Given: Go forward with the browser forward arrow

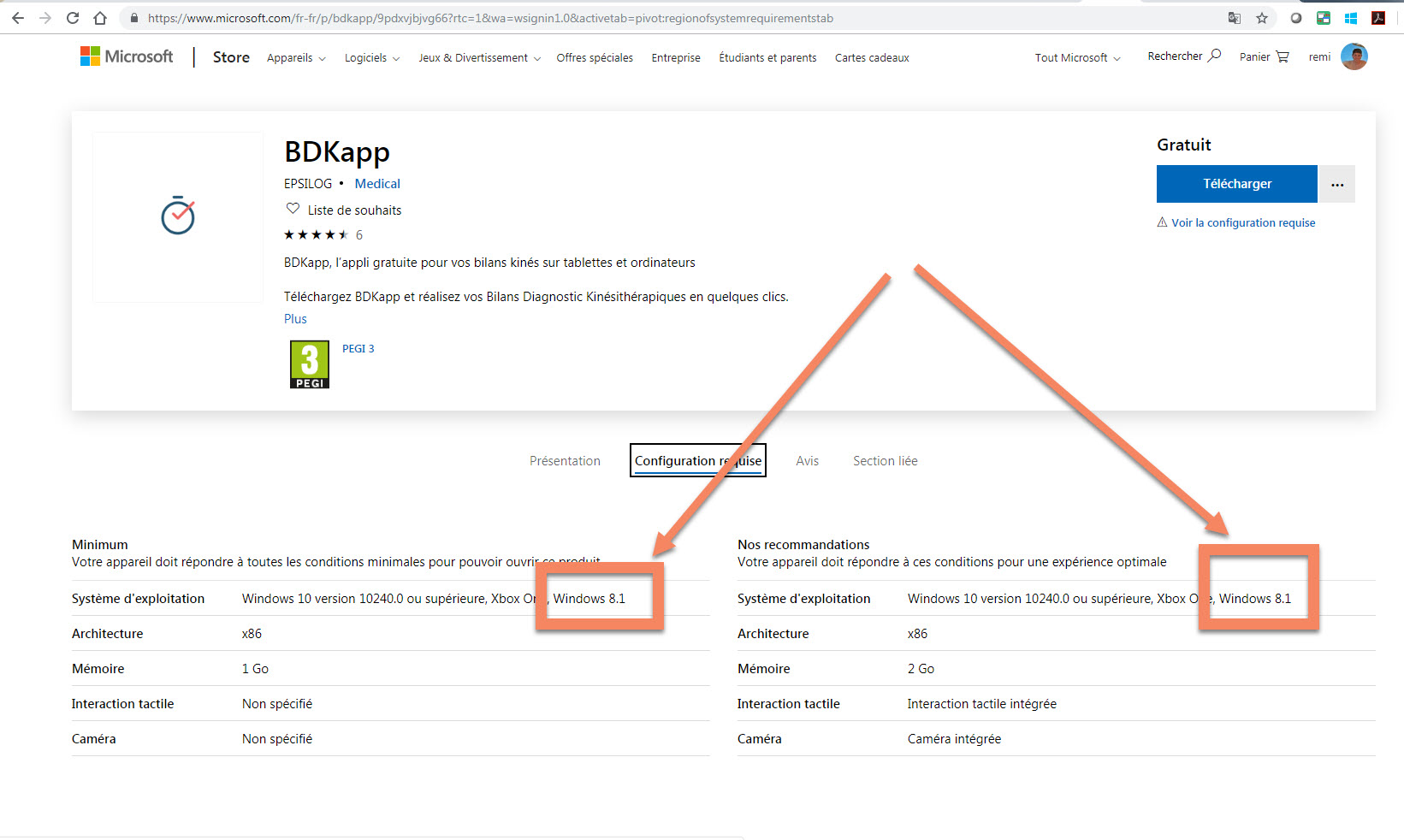Looking at the screenshot, I should 45,18.
